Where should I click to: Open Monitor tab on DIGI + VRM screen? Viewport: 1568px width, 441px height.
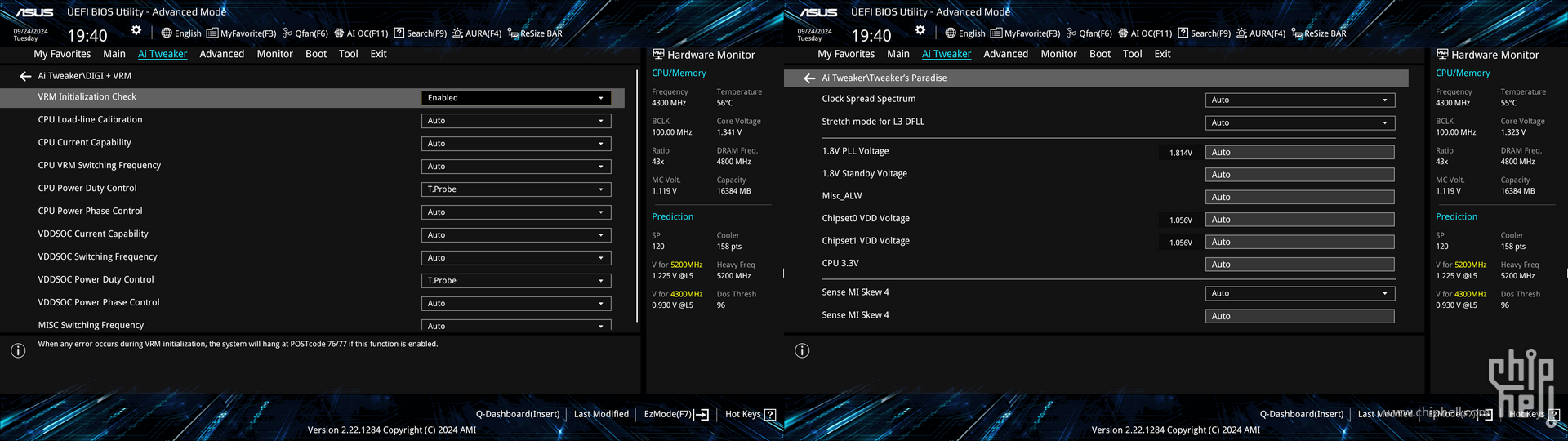275,54
